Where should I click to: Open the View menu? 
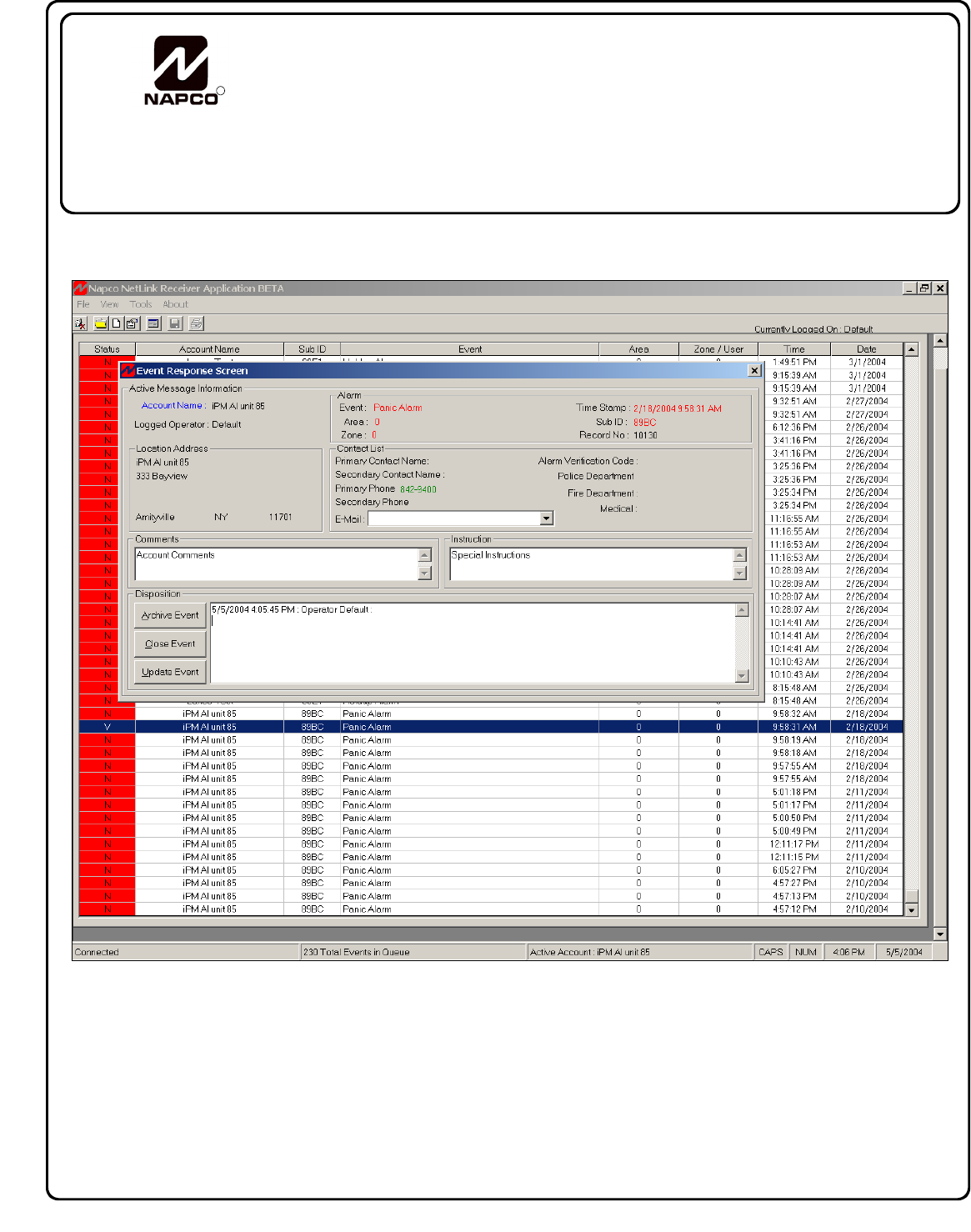point(109,304)
